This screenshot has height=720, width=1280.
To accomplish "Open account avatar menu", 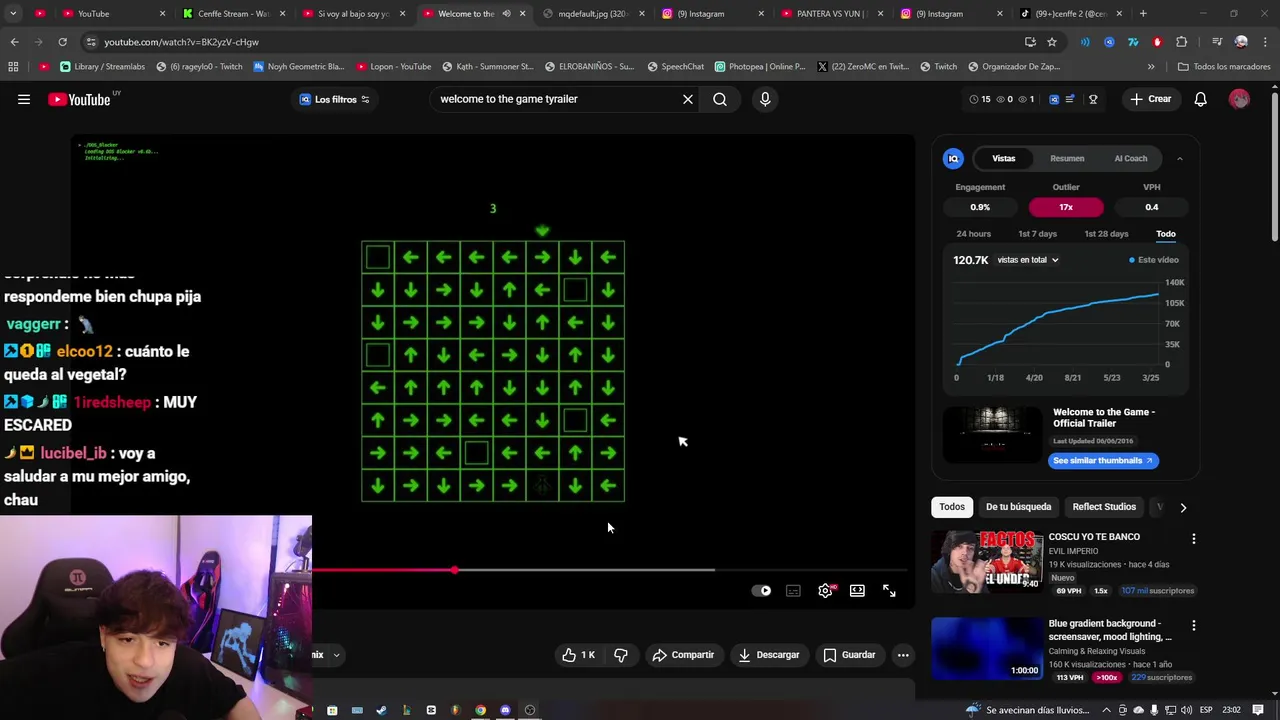I will point(1239,99).
